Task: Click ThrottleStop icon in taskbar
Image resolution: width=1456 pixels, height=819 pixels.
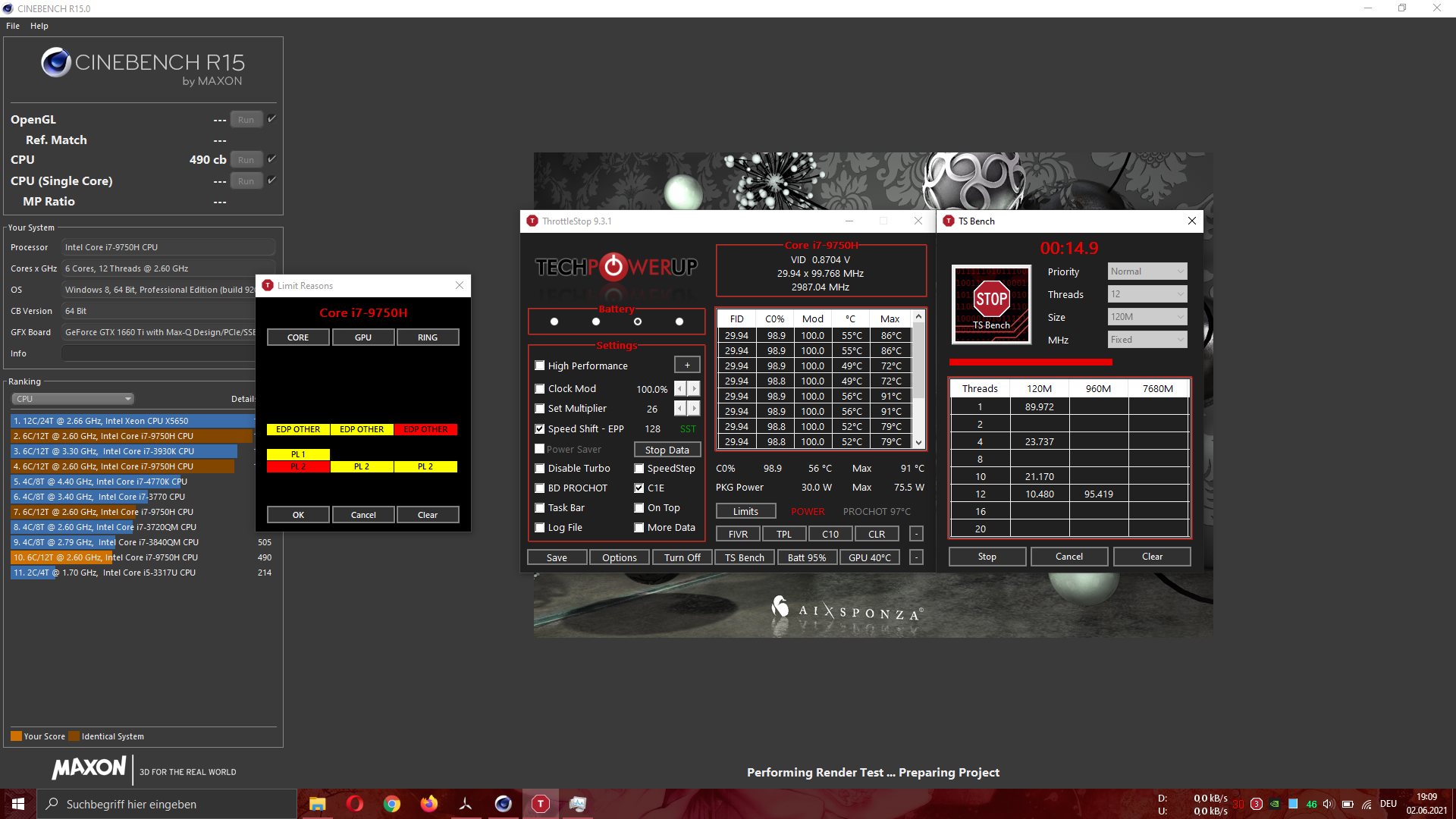Action: point(540,804)
